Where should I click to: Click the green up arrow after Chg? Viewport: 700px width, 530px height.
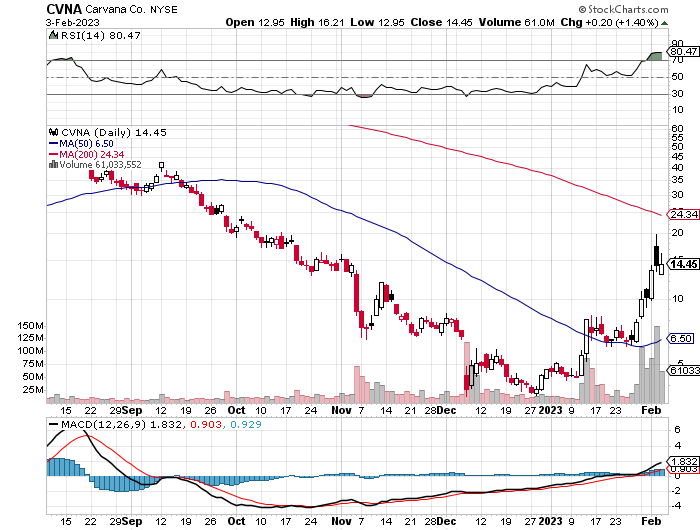click(x=664, y=23)
